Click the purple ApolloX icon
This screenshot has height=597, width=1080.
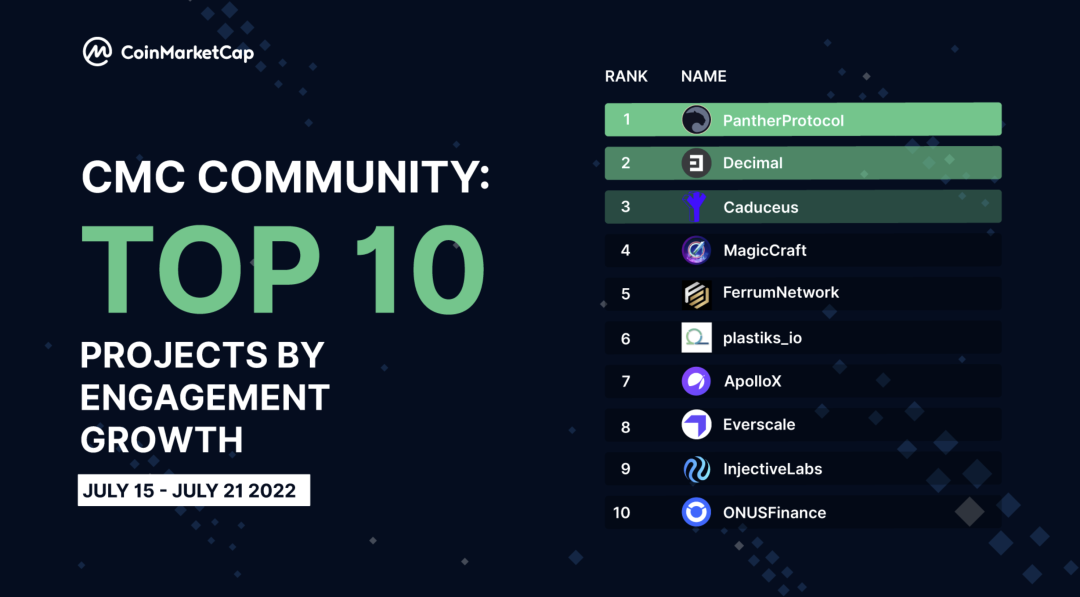pyautogui.click(x=696, y=381)
